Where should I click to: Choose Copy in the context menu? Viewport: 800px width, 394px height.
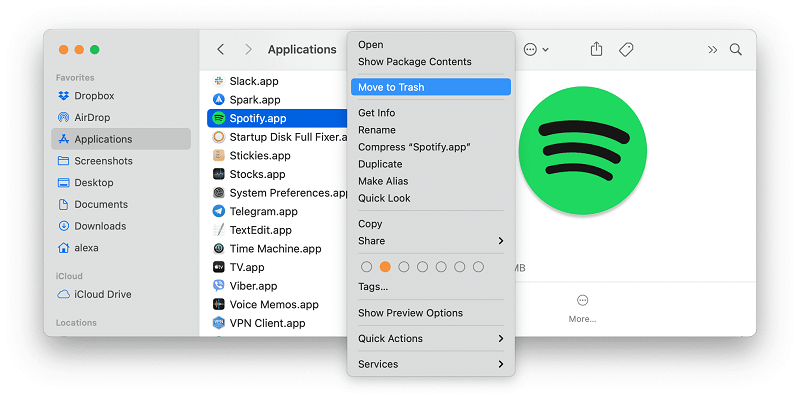click(431, 224)
